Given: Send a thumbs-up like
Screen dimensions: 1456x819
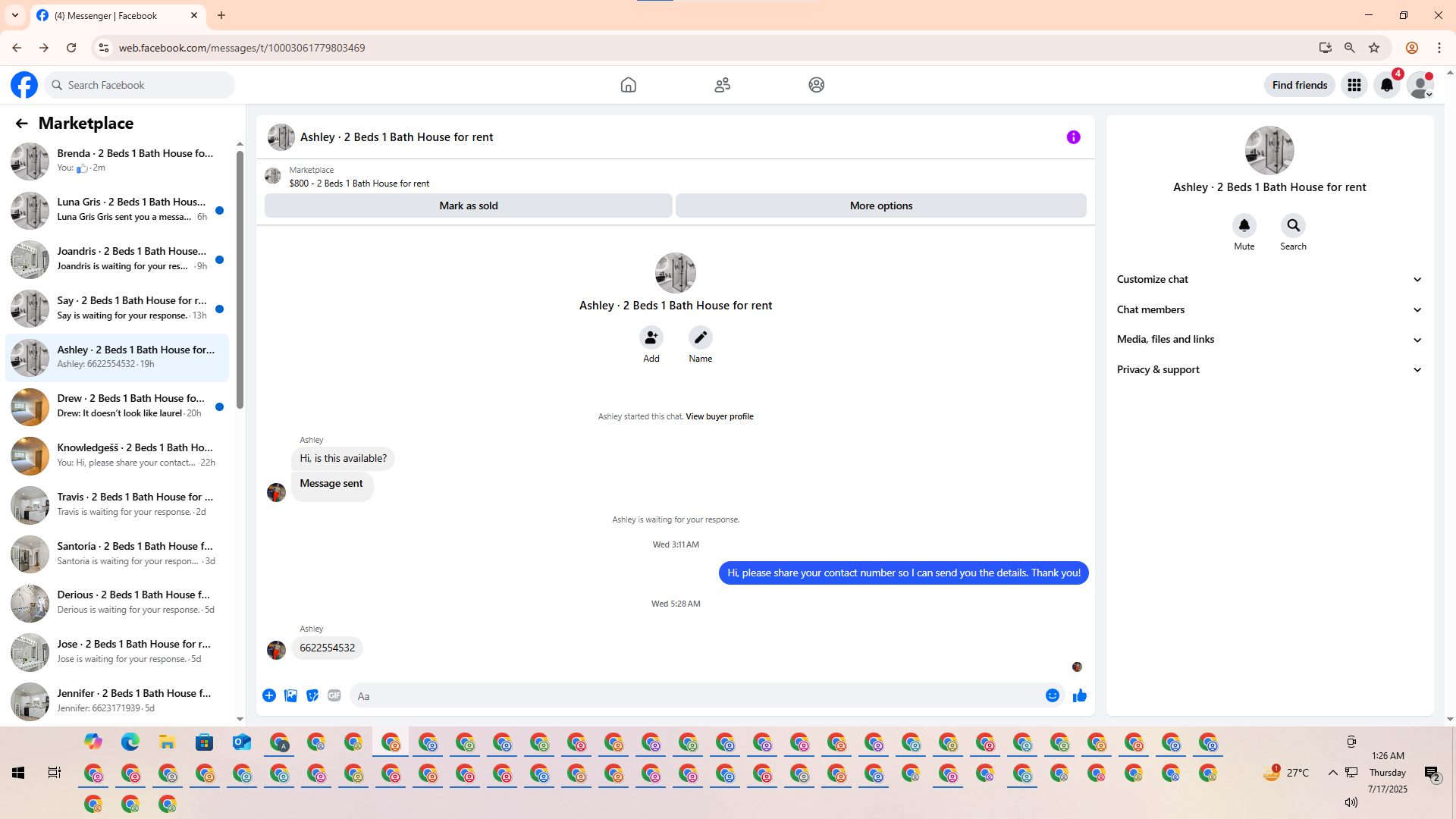Looking at the screenshot, I should (x=1080, y=695).
